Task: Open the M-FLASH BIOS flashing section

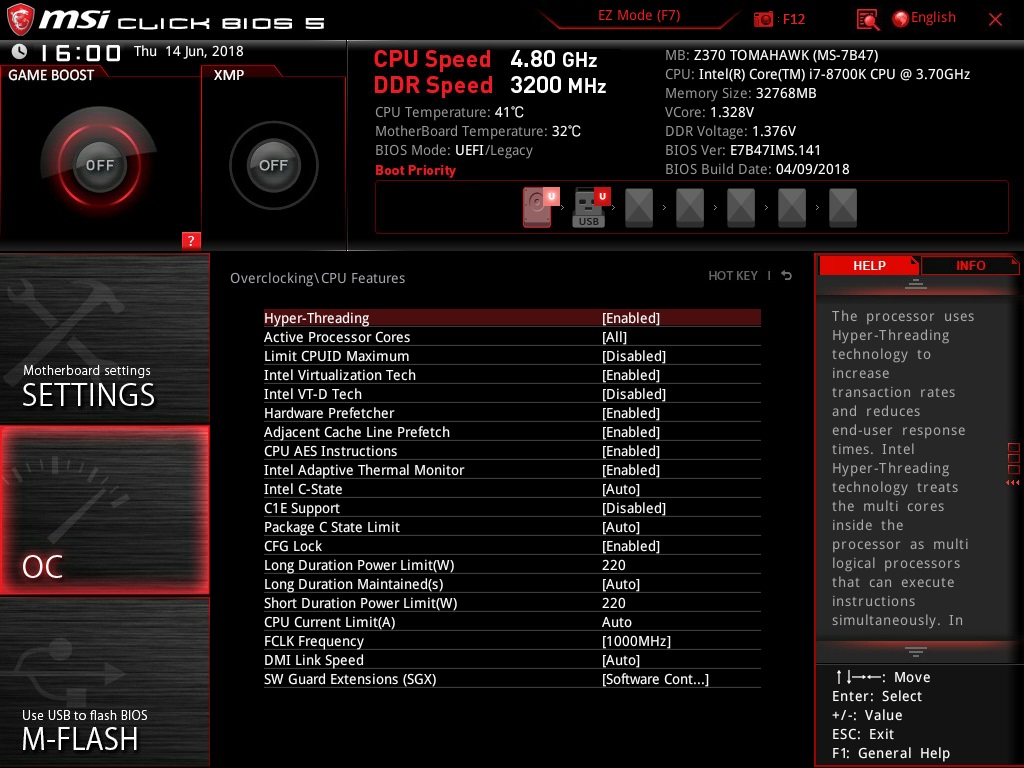Action: tap(104, 682)
